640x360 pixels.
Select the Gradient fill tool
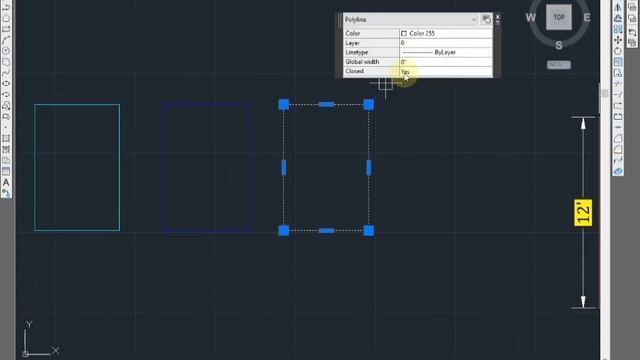(6, 149)
